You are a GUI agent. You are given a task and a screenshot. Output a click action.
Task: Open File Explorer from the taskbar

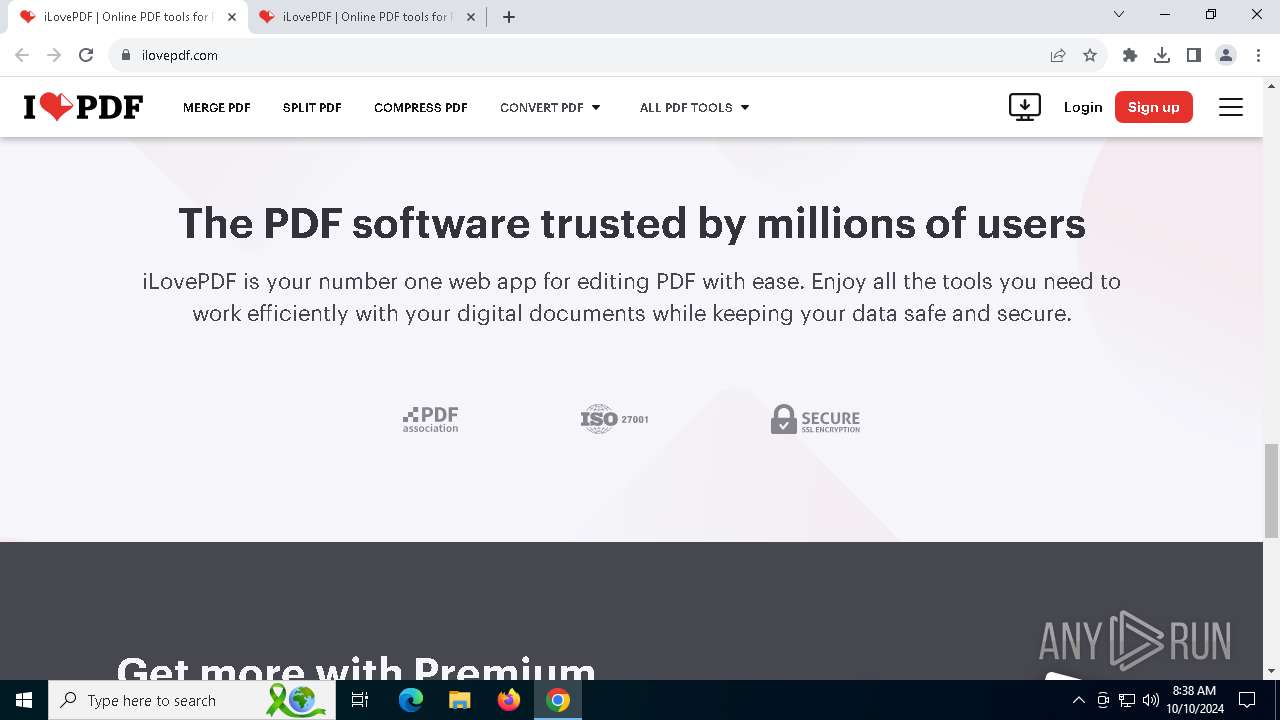click(x=460, y=700)
